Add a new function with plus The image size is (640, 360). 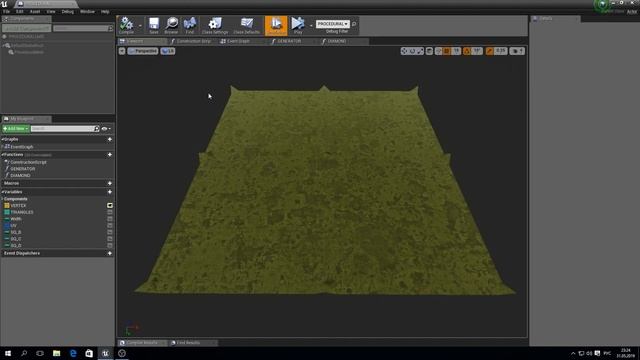tap(110, 155)
